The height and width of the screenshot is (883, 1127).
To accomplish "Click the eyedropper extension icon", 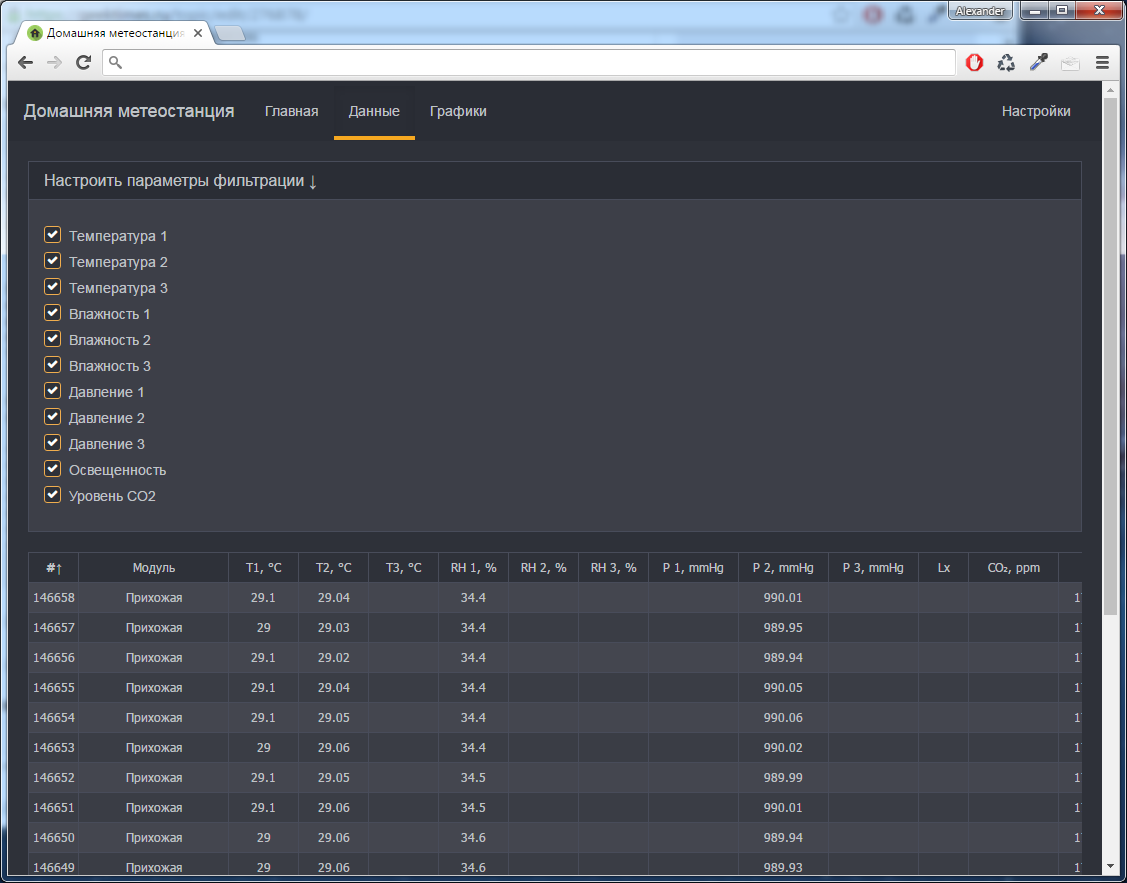I will (x=1039, y=63).
